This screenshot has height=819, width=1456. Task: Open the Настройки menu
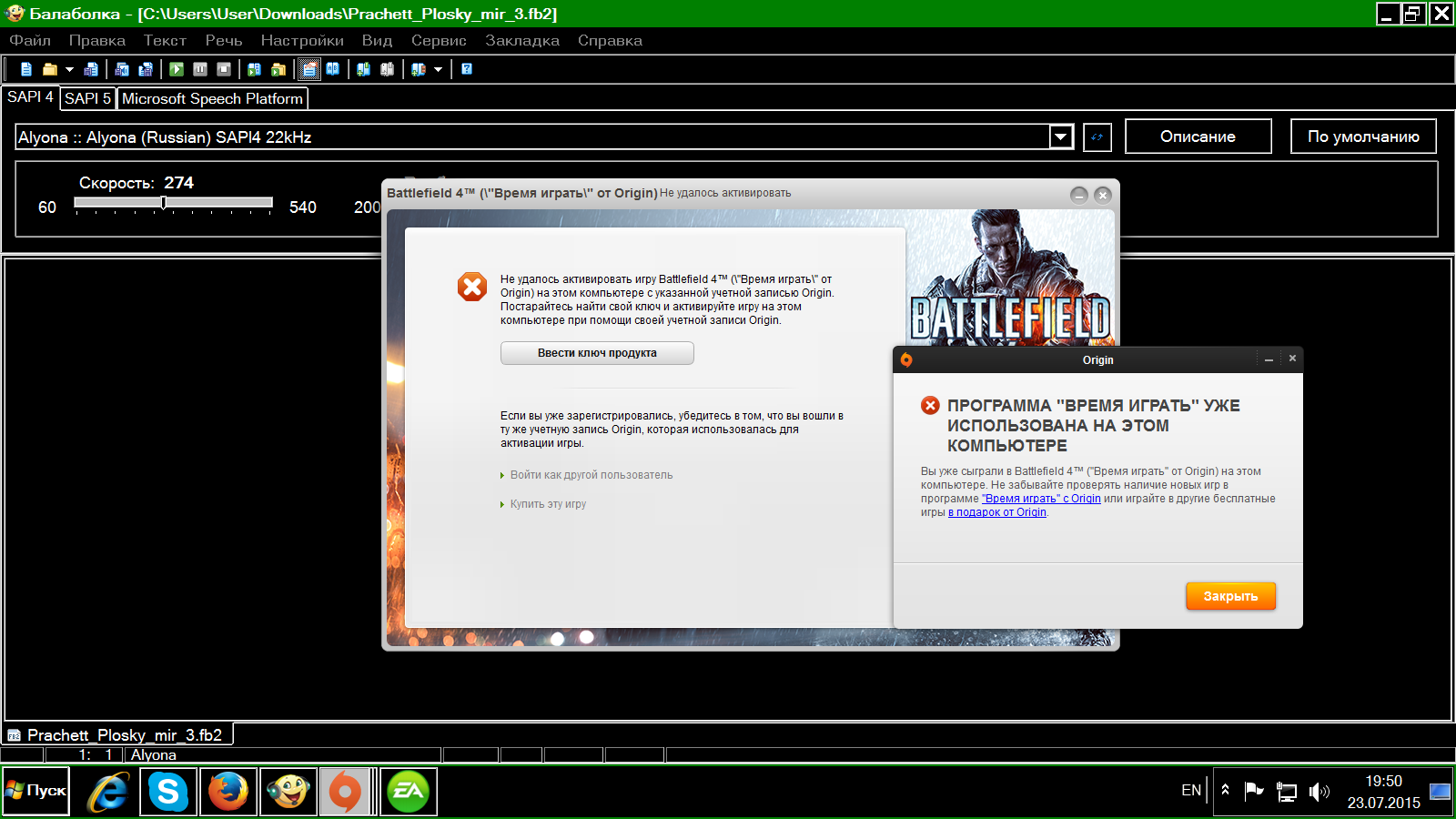coord(302,41)
